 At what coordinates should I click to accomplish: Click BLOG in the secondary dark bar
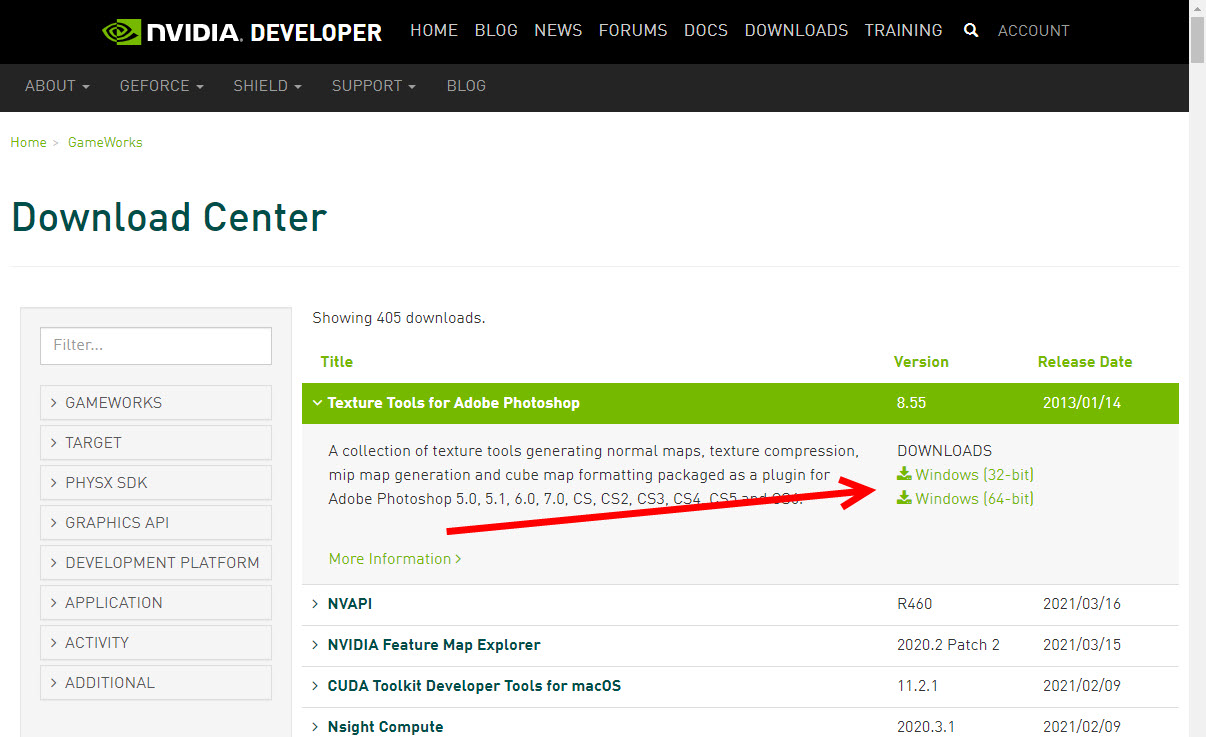point(466,86)
